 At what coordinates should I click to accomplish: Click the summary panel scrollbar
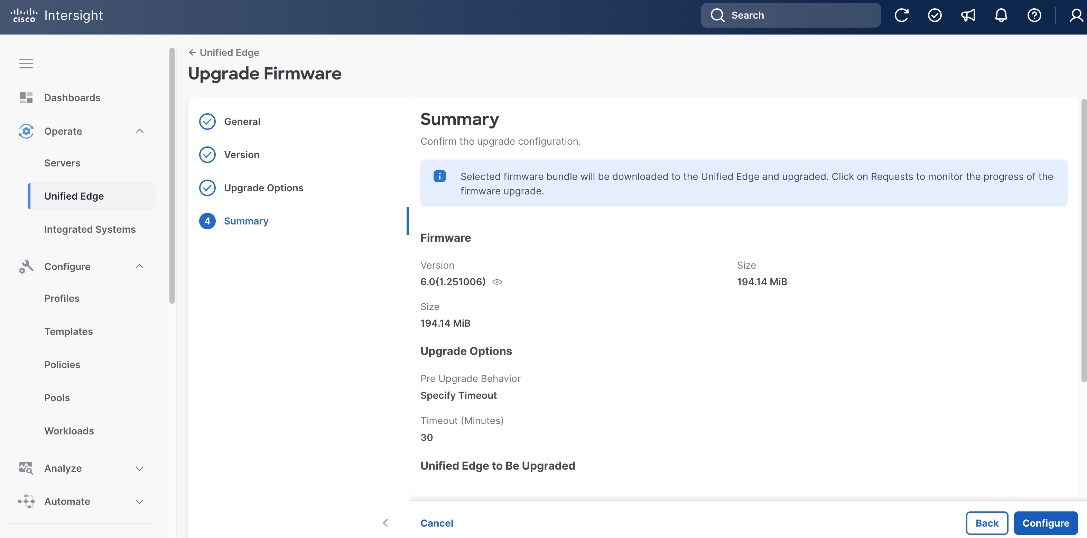pyautogui.click(x=1084, y=240)
